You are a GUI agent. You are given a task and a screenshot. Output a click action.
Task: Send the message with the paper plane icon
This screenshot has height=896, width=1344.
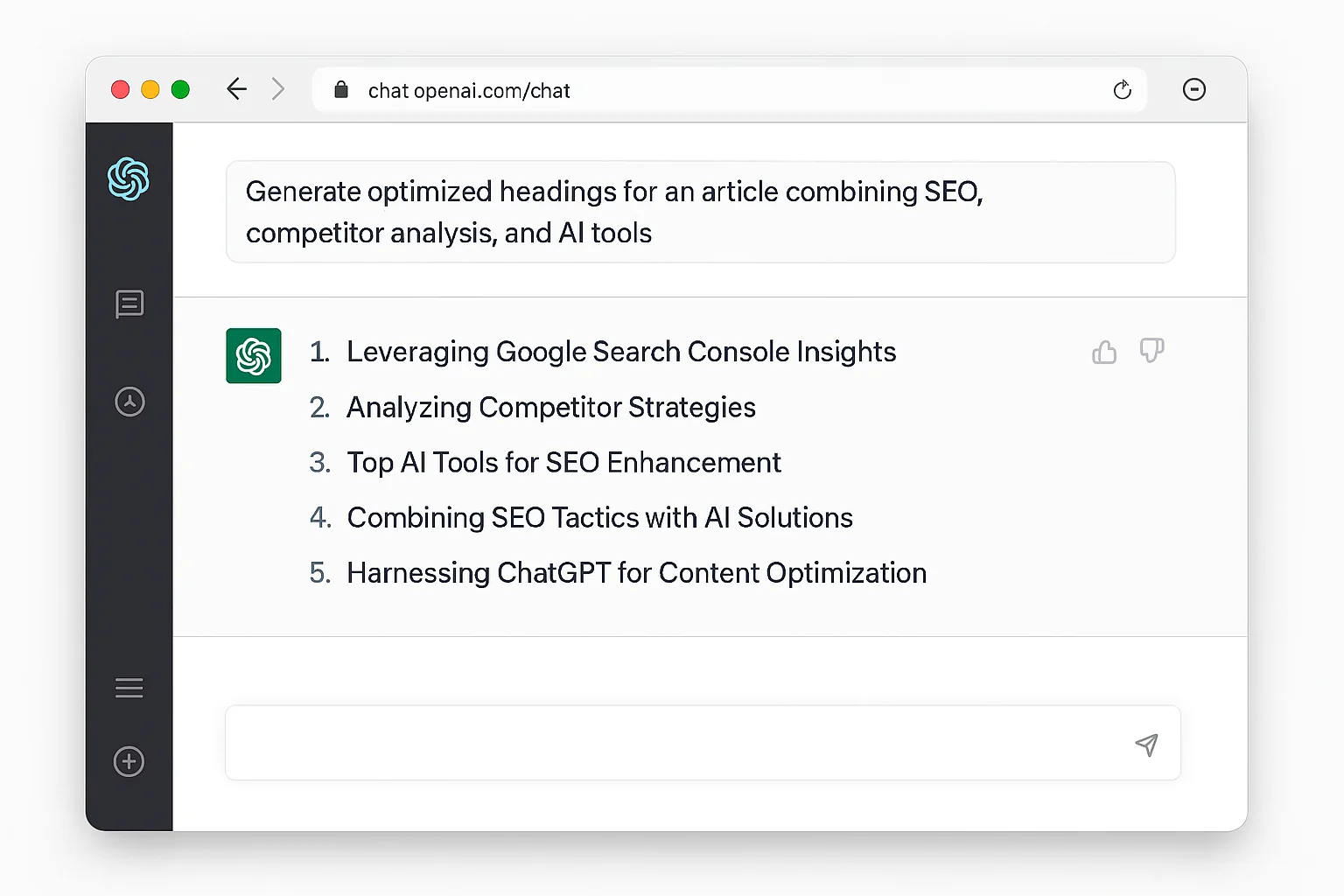[1146, 744]
